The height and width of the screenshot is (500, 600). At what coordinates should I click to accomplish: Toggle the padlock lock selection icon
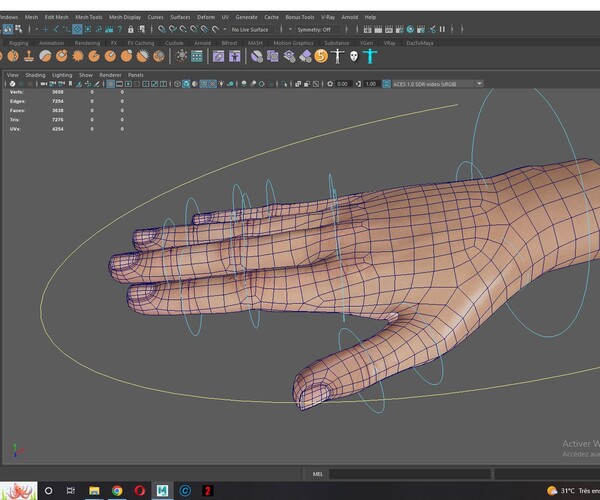(130, 29)
